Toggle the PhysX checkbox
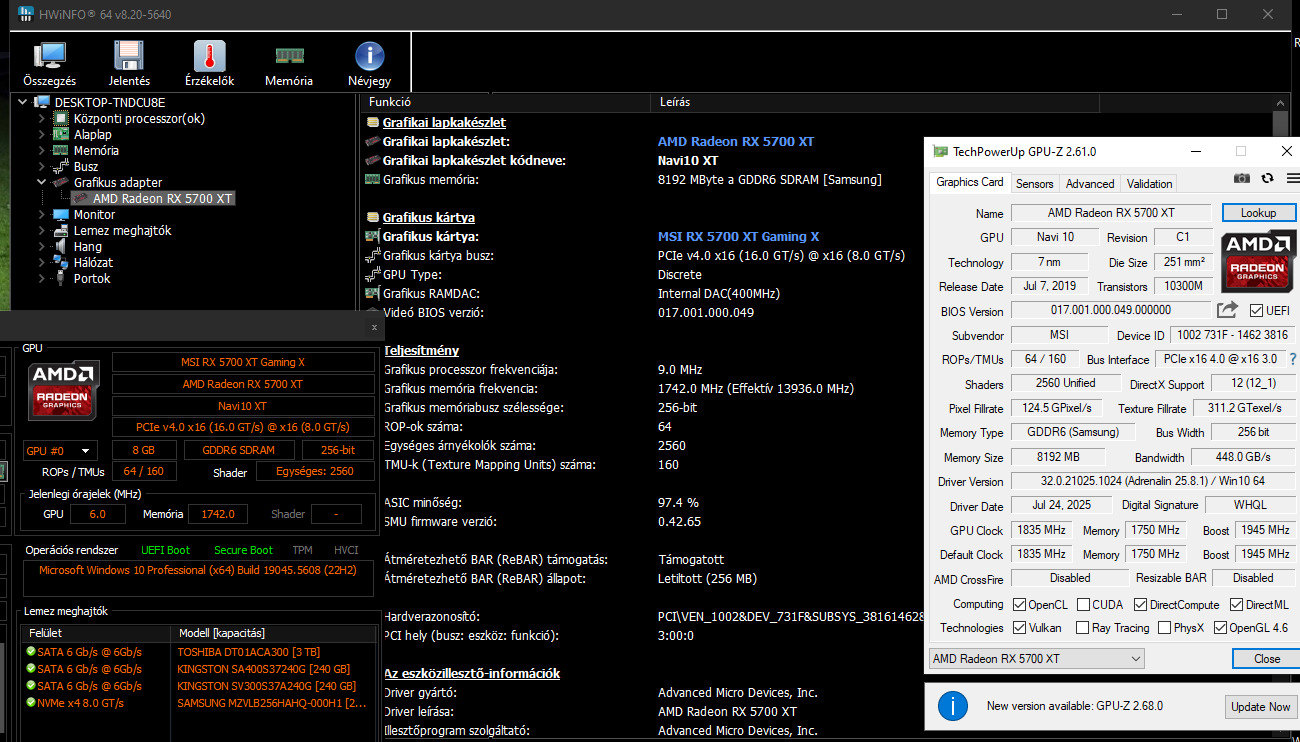The height and width of the screenshot is (742, 1300). tap(1164, 628)
